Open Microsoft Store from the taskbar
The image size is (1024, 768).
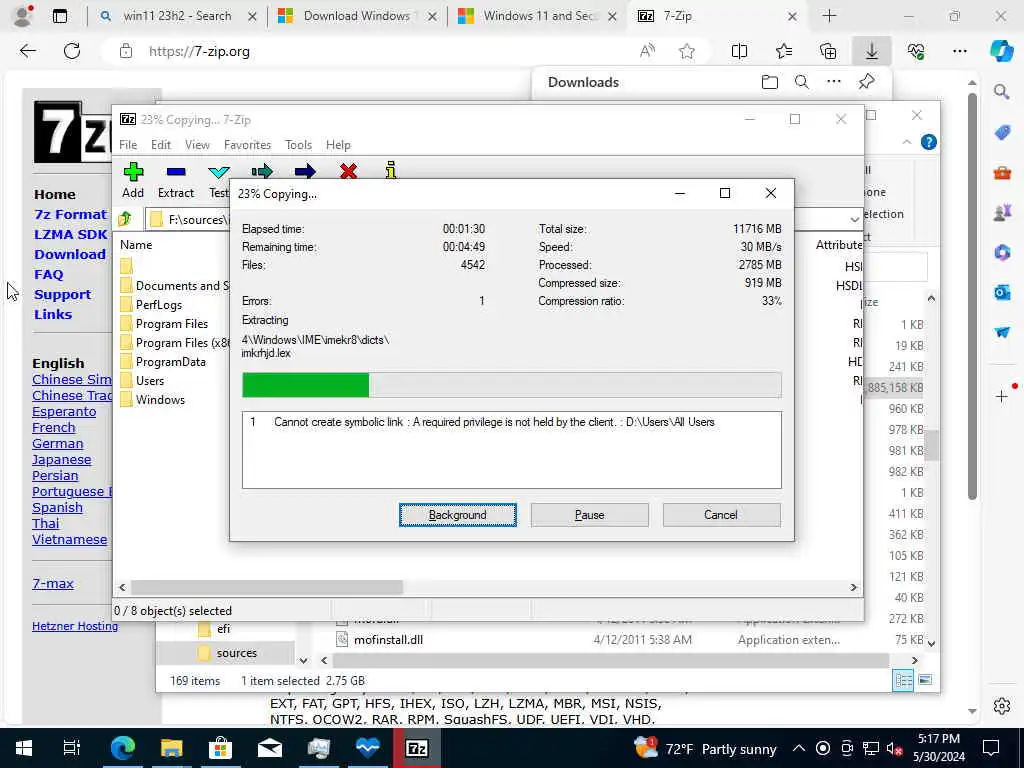(x=220, y=748)
